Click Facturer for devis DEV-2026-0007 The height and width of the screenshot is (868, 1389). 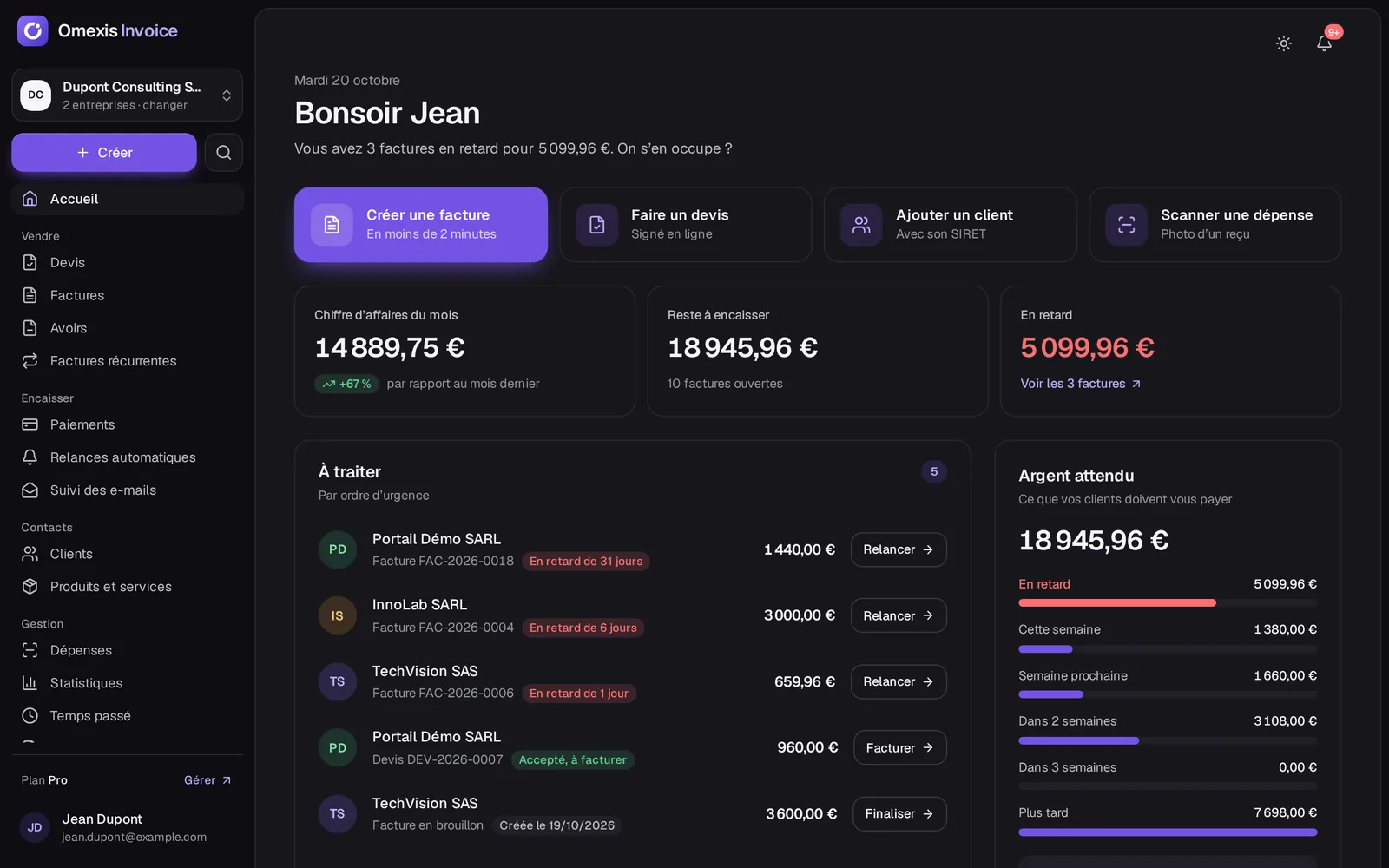click(900, 747)
